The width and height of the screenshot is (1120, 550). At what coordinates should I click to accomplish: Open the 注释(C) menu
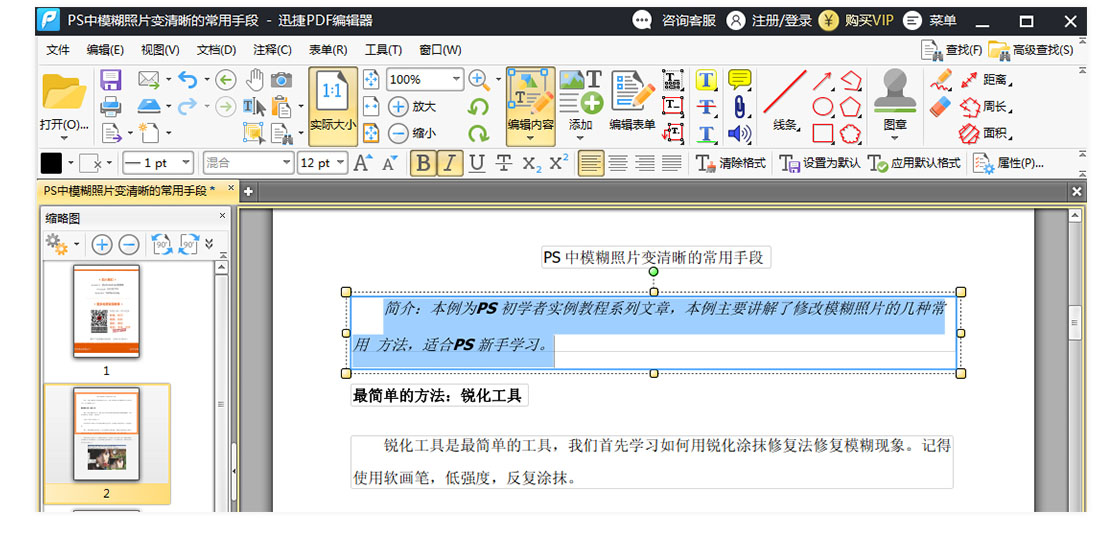pyautogui.click(x=272, y=50)
